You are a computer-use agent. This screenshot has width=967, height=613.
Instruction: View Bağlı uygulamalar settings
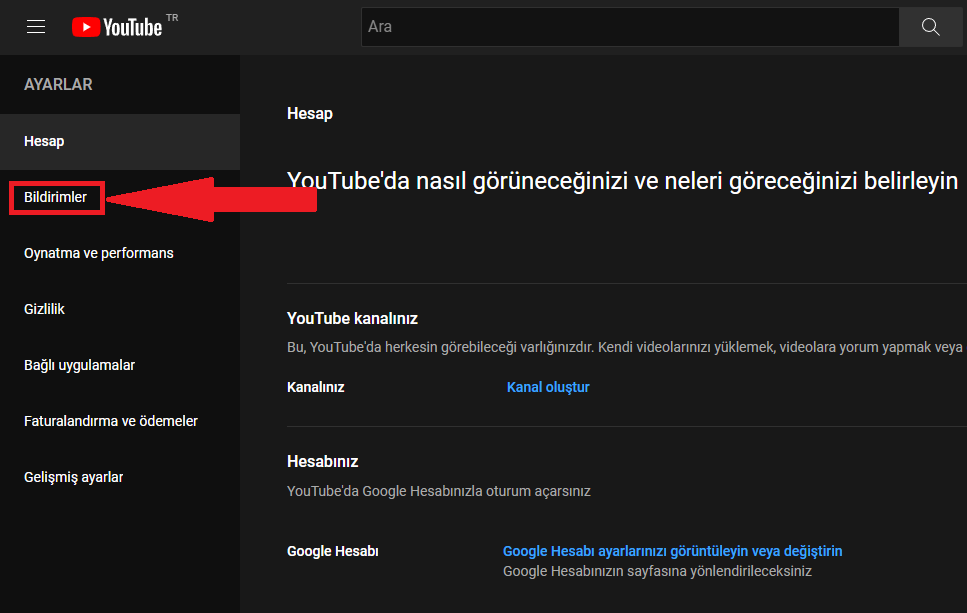click(x=80, y=365)
